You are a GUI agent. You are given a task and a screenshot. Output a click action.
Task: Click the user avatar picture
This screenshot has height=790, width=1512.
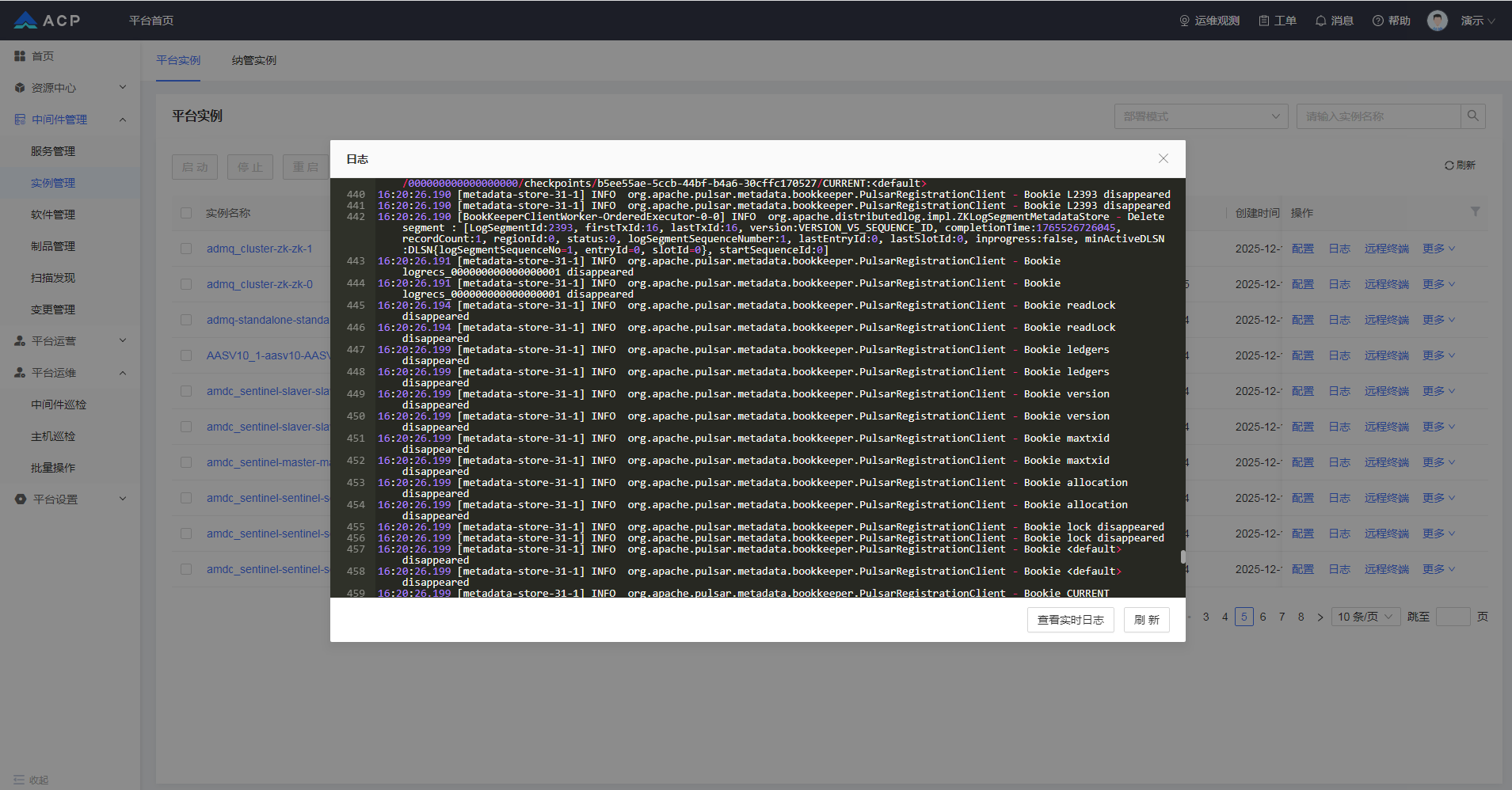coord(1438,21)
